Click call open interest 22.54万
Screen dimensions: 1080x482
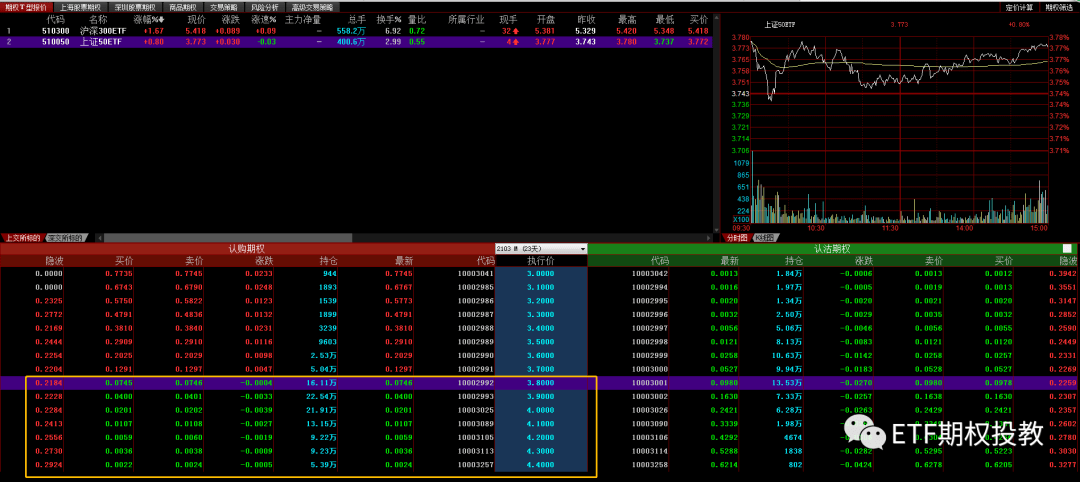click(323, 397)
